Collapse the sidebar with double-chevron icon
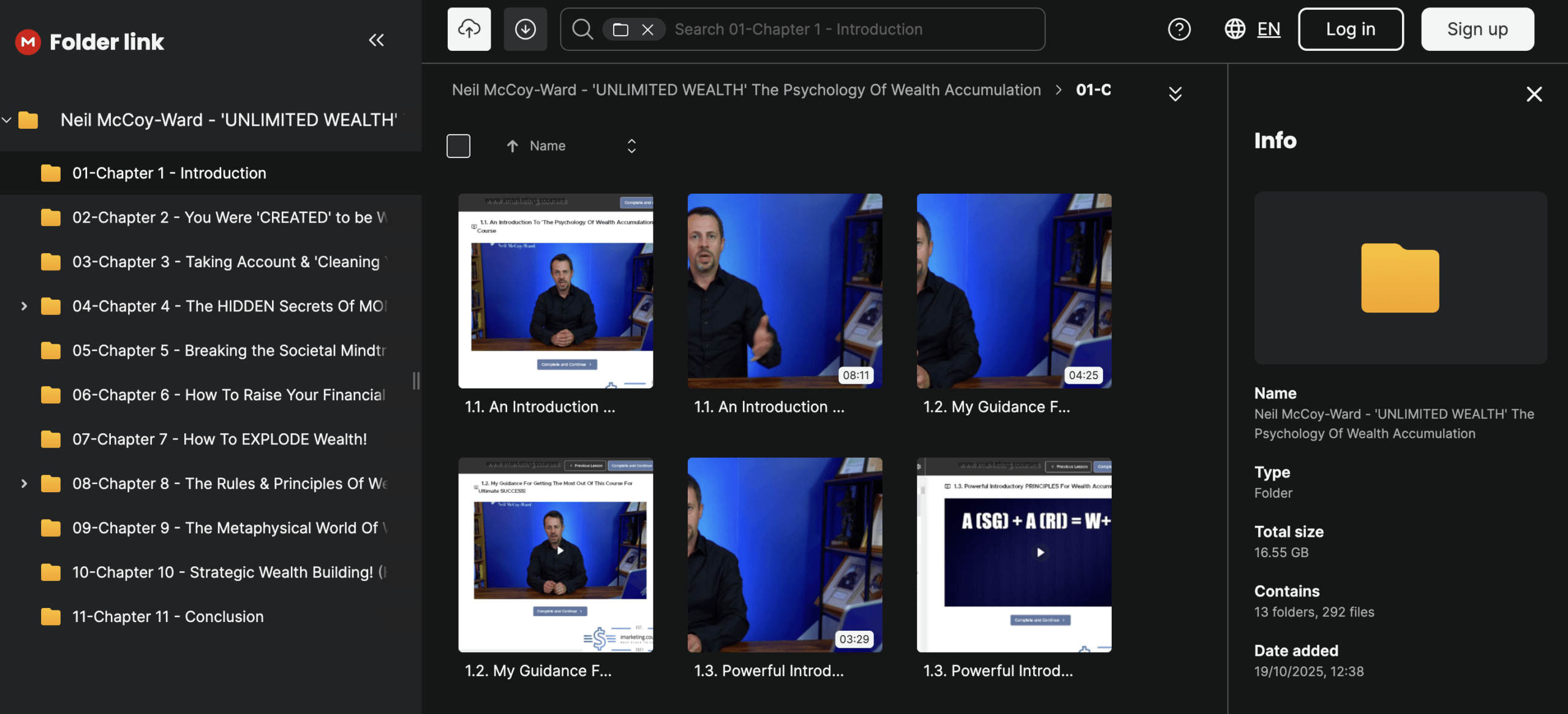Image resolution: width=1568 pixels, height=714 pixels. (376, 40)
